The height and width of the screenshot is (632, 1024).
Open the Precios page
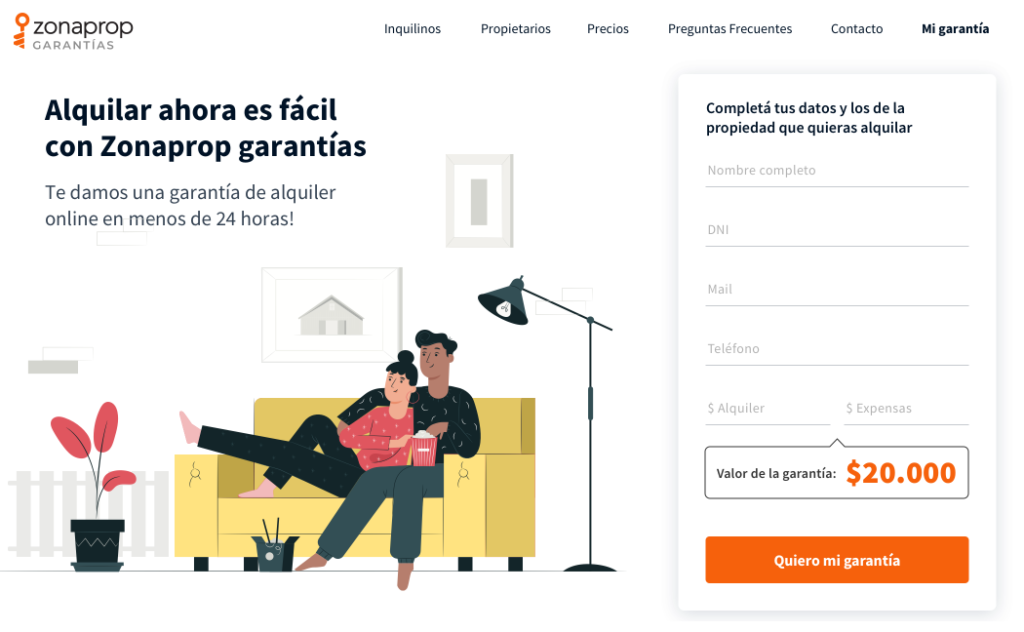click(x=607, y=29)
